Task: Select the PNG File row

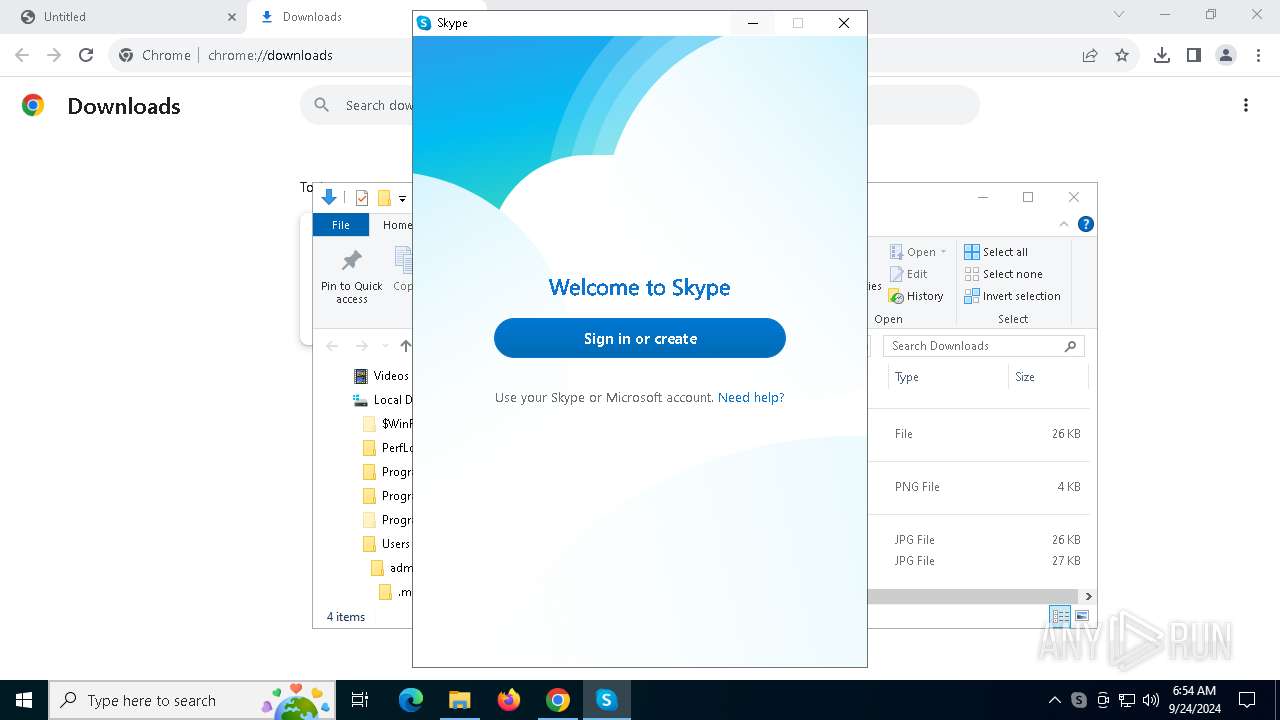Action: [979, 487]
